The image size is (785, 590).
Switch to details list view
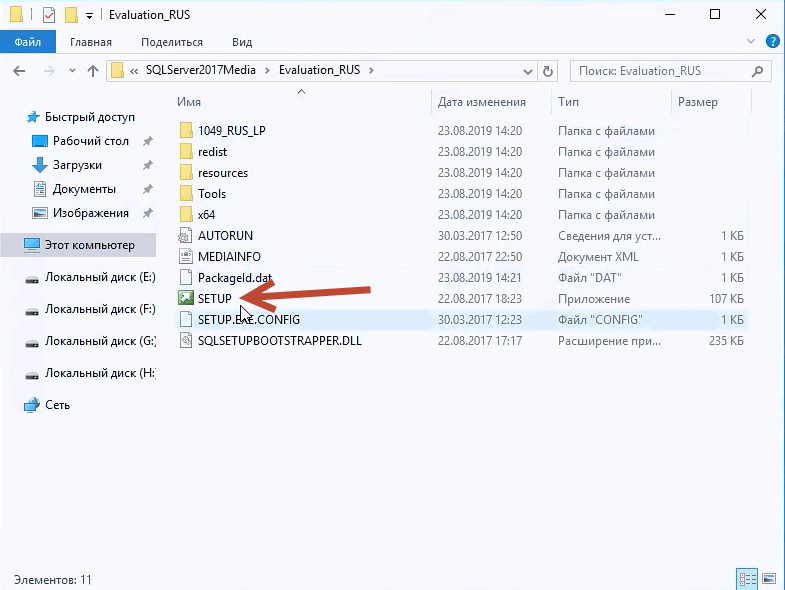[746, 579]
